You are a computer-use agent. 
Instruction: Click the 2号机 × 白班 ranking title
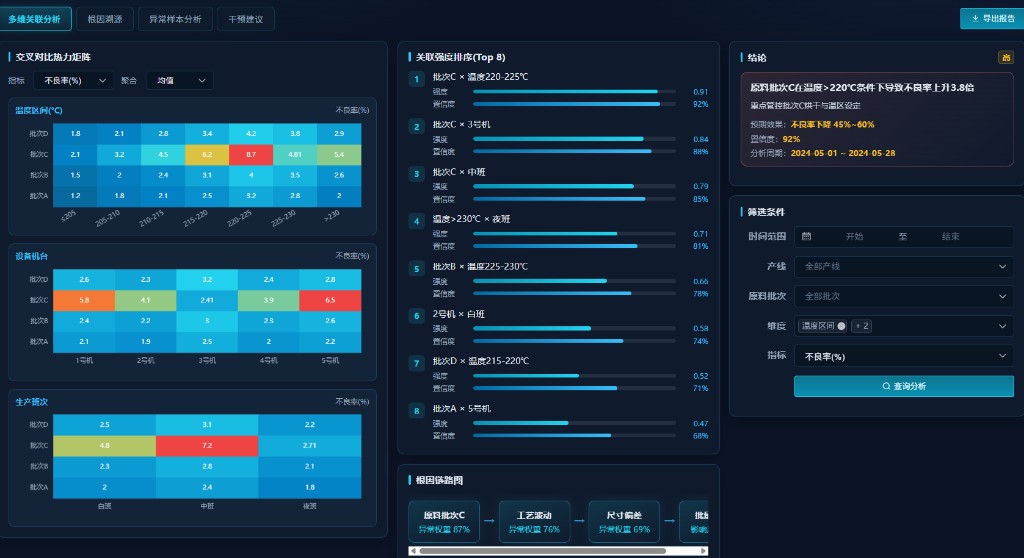click(x=458, y=314)
